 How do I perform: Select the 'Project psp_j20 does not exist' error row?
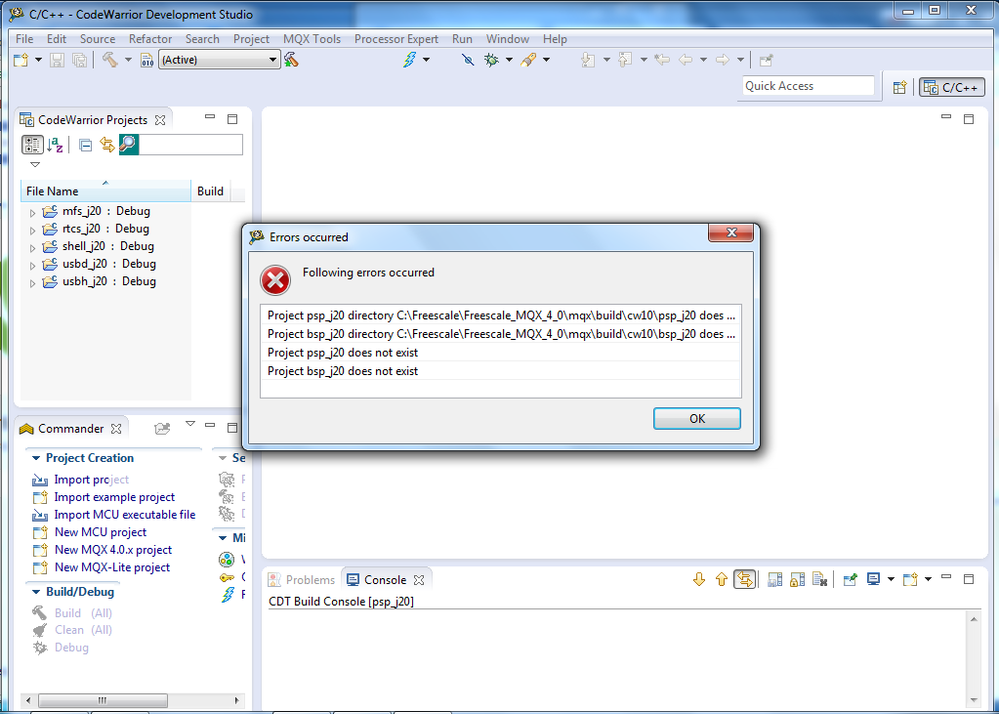501,352
